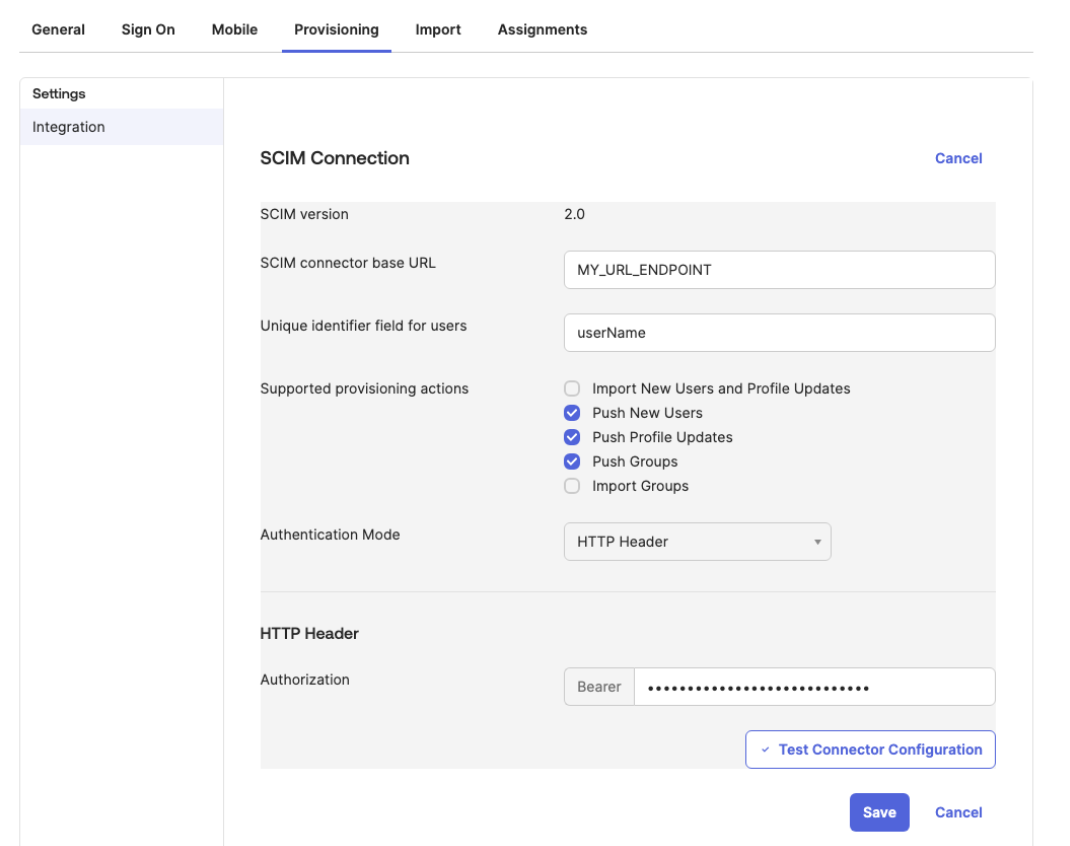The width and height of the screenshot is (1070, 846).
Task: Disable Push Profile Updates checkbox
Action: click(x=572, y=437)
